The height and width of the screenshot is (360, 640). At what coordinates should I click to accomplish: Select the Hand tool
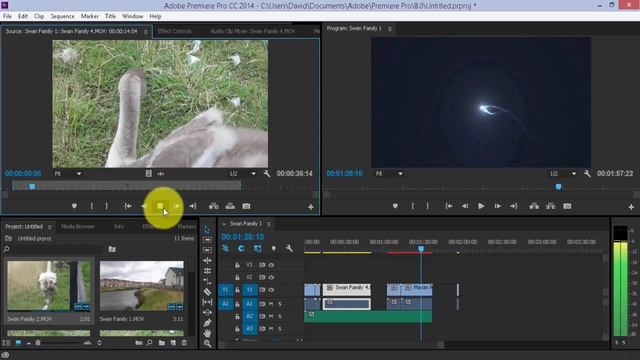(x=207, y=333)
